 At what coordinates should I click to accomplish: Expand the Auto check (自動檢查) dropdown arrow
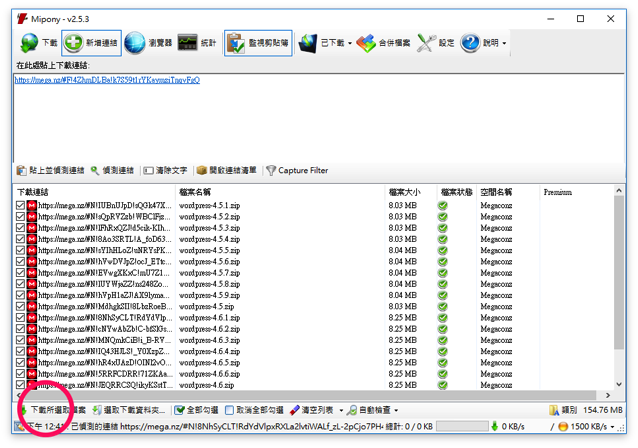(x=396, y=411)
